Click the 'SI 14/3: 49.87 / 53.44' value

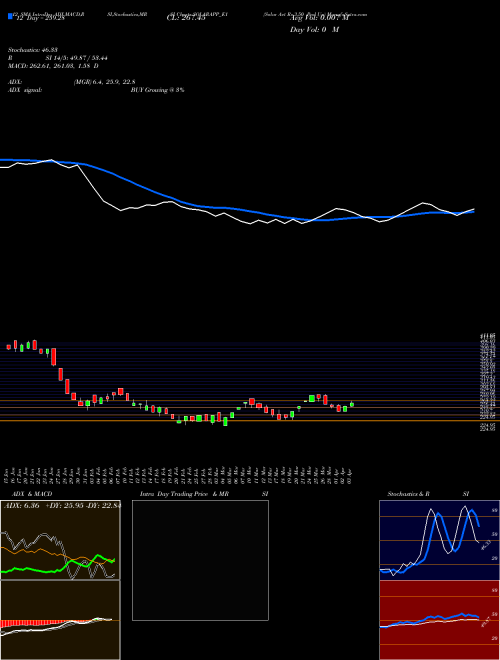(79, 58)
